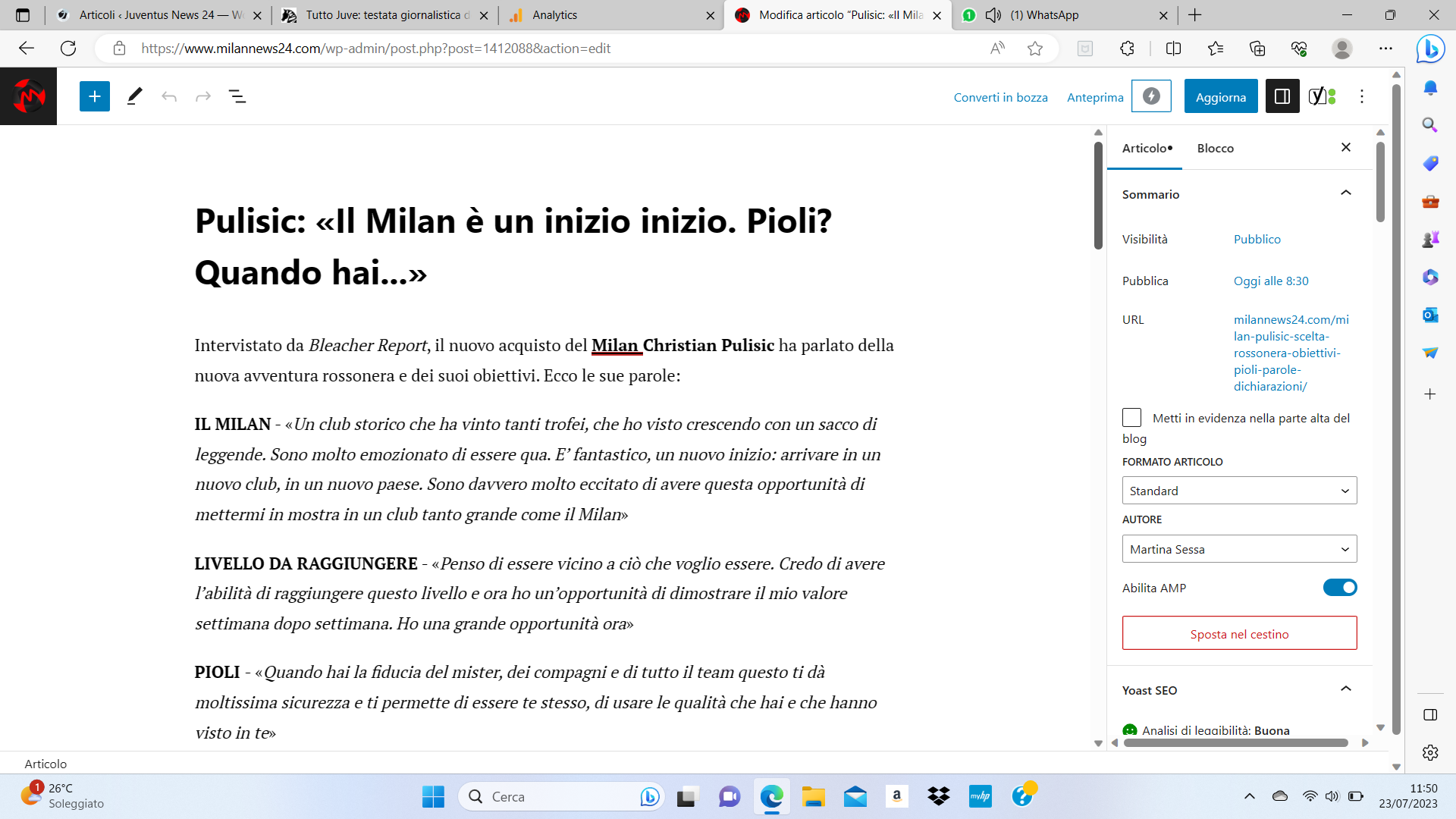Open the Formato articolo Standard dropdown
1456x819 pixels.
[x=1239, y=491]
